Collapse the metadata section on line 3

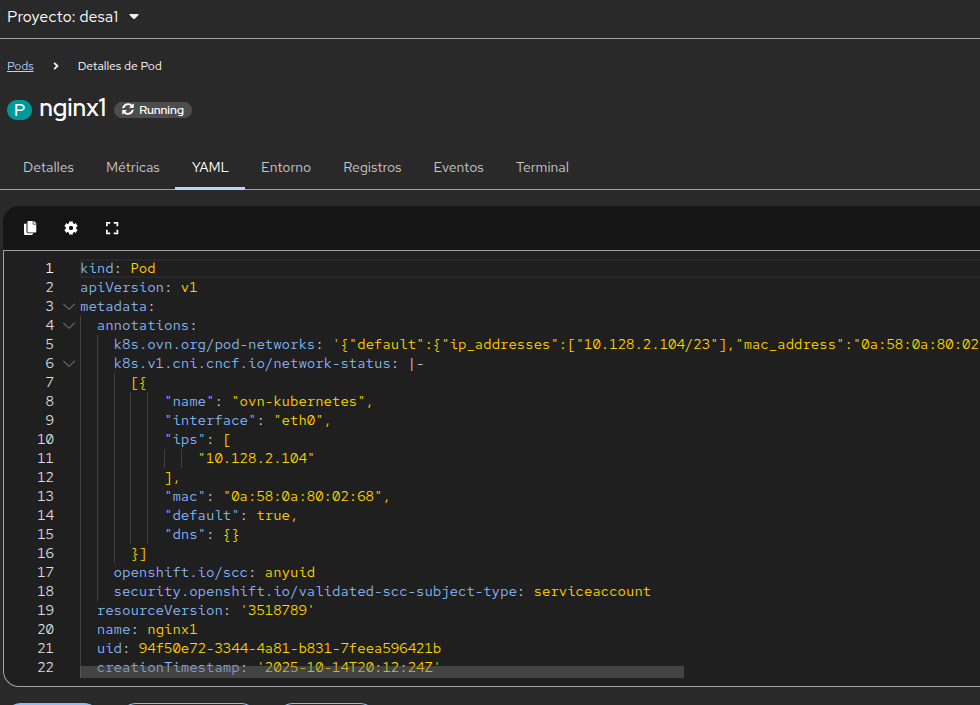(x=68, y=306)
